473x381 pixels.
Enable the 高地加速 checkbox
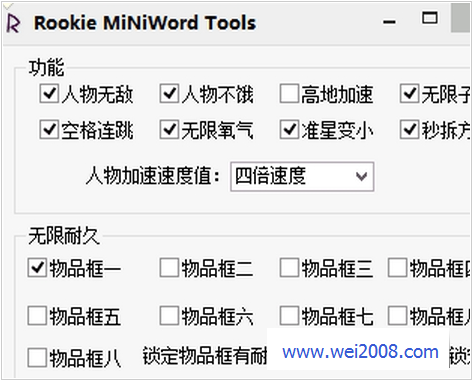[x=289, y=94]
